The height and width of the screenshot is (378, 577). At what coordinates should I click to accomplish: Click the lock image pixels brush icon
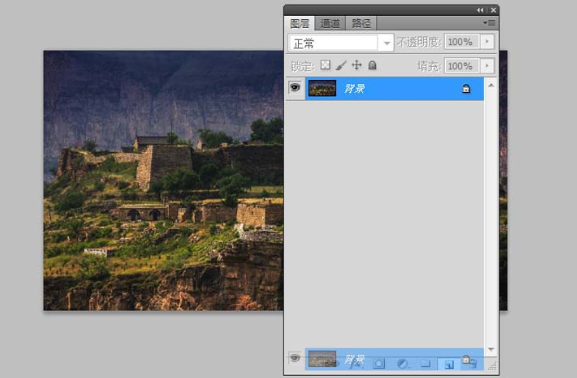(x=341, y=66)
